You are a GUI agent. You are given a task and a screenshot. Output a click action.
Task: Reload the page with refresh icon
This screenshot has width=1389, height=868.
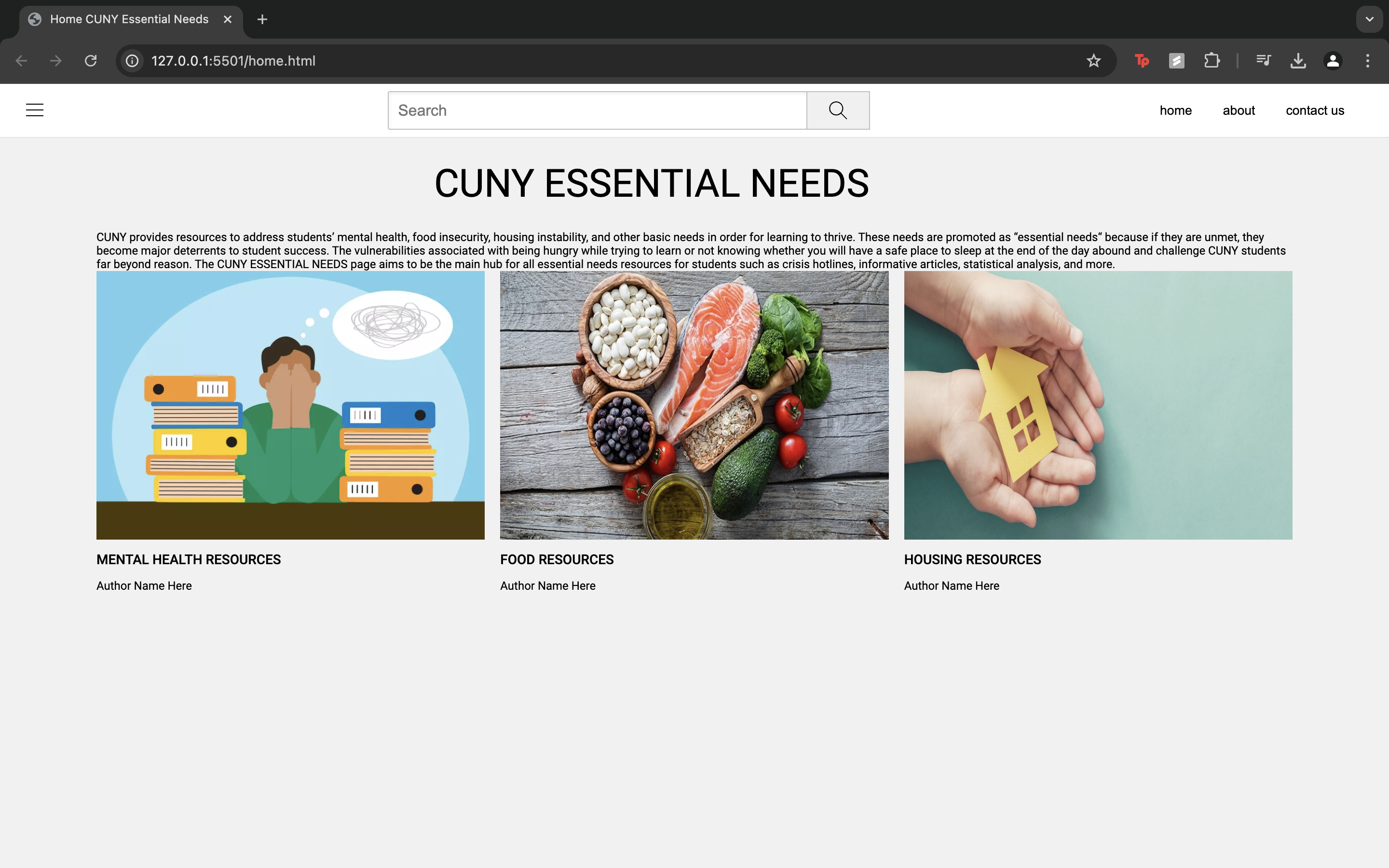click(91, 61)
